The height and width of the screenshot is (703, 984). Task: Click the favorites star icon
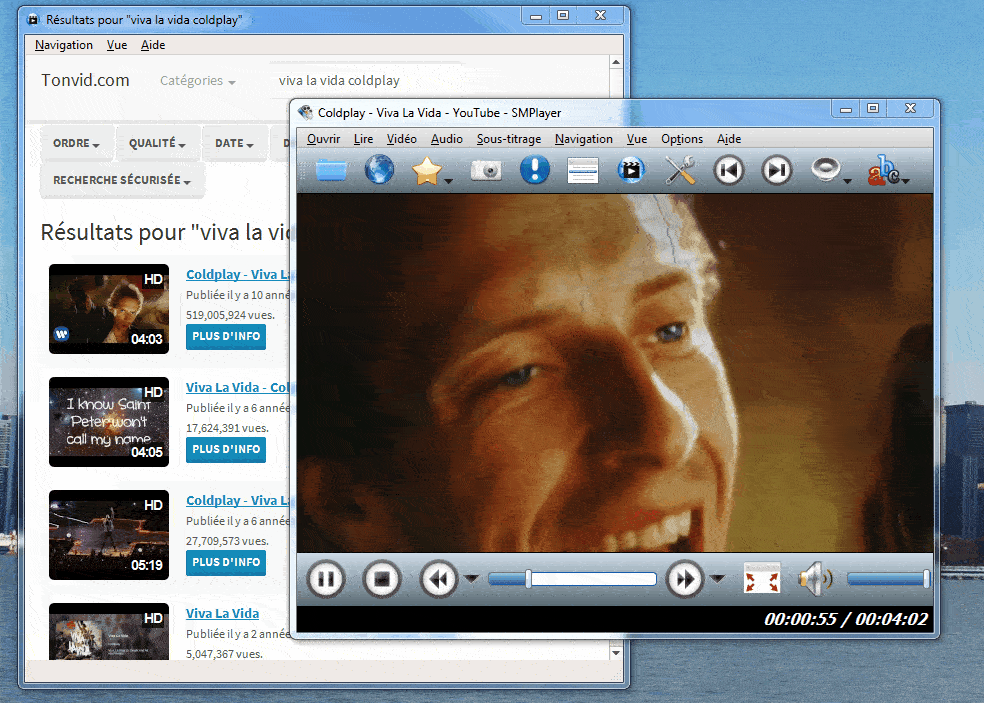[426, 171]
